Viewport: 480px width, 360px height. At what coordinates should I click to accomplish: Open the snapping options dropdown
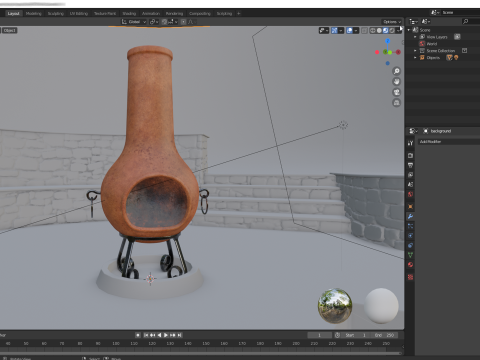172,22
